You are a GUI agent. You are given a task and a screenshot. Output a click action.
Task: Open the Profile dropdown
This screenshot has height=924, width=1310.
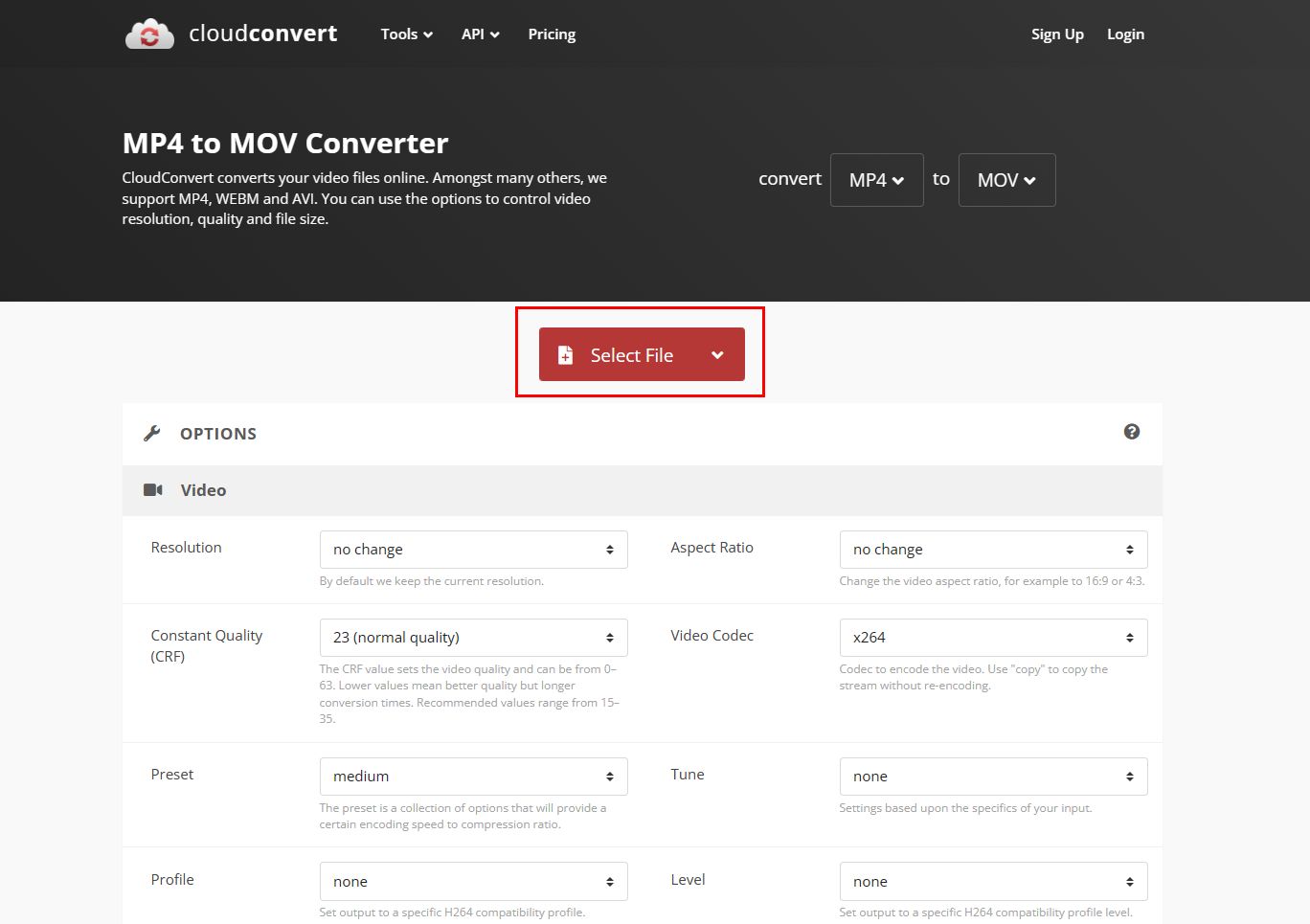click(x=474, y=882)
